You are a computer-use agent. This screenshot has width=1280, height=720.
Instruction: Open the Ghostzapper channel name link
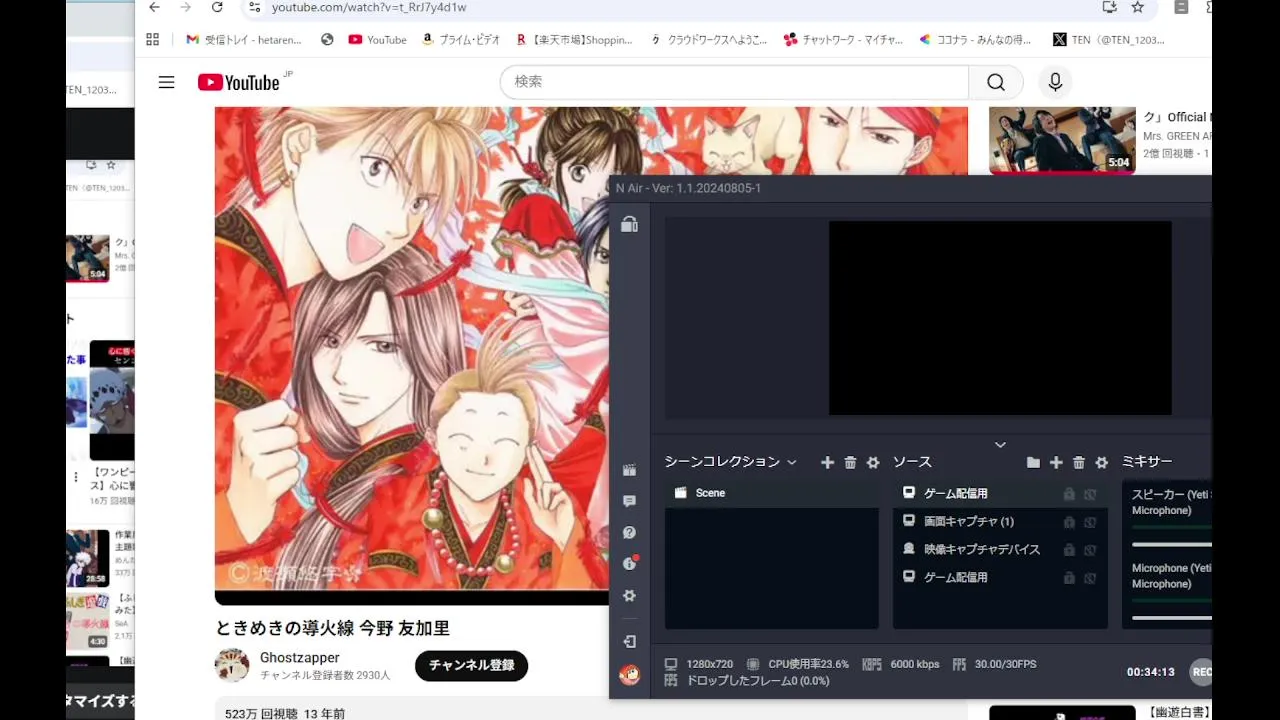pyautogui.click(x=300, y=657)
